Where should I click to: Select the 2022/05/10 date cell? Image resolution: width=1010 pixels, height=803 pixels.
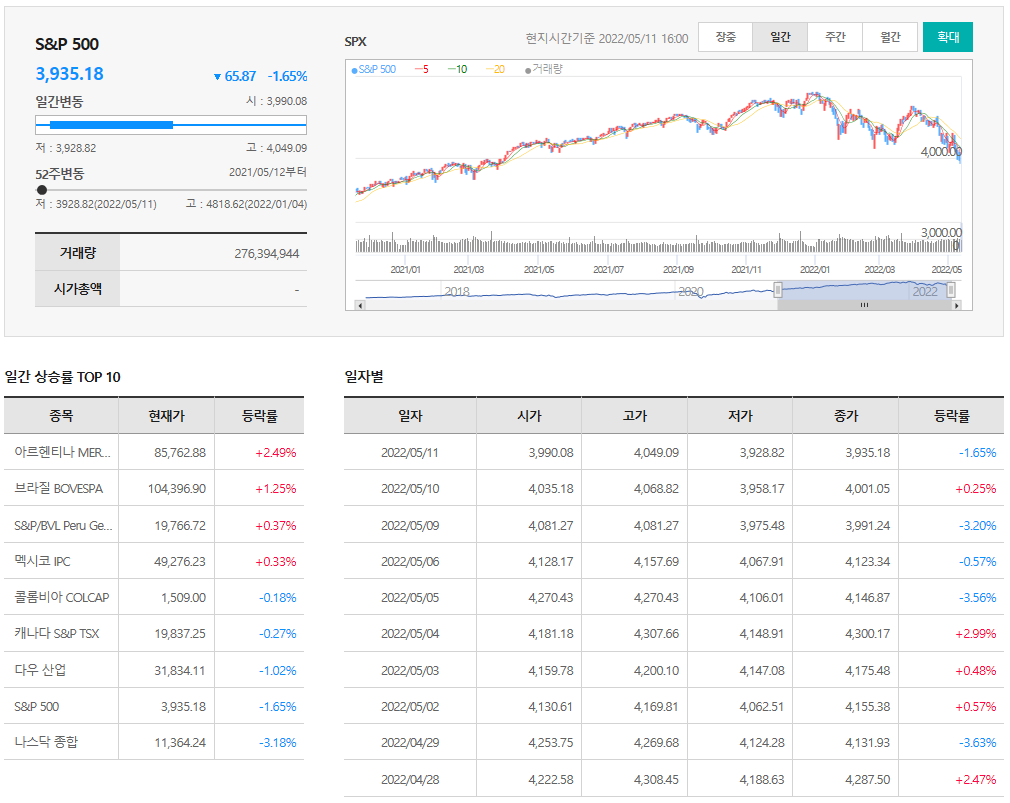[410, 488]
